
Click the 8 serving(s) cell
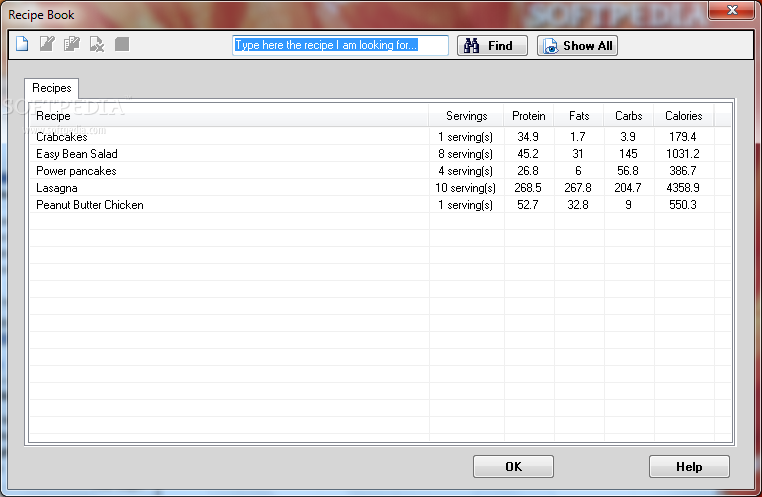[x=466, y=154]
